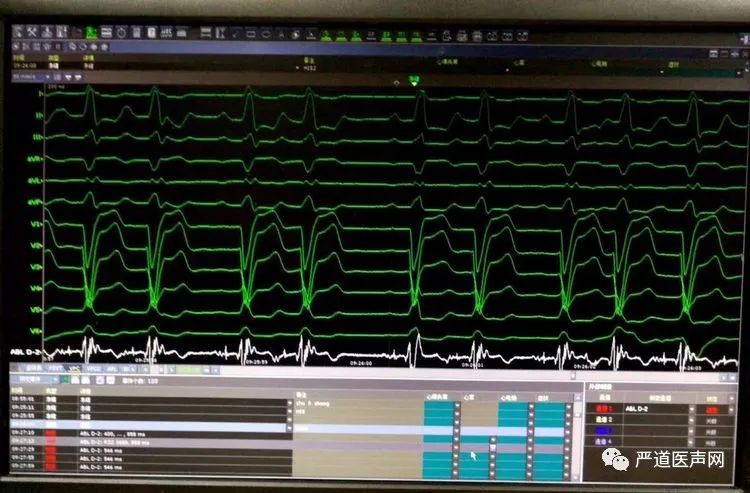Open the ABL D-2 channel source dropdown
Viewport: 750px width, 493px height.
click(x=690, y=409)
